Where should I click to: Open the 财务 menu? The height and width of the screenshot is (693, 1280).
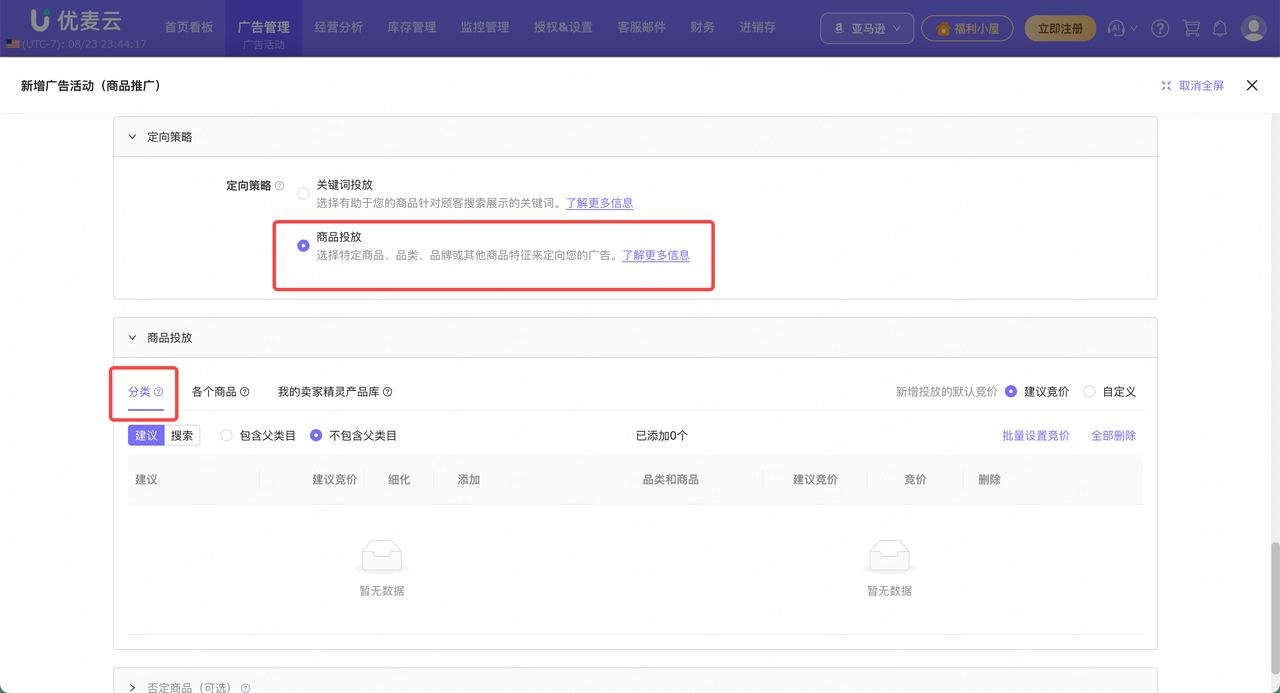point(703,28)
